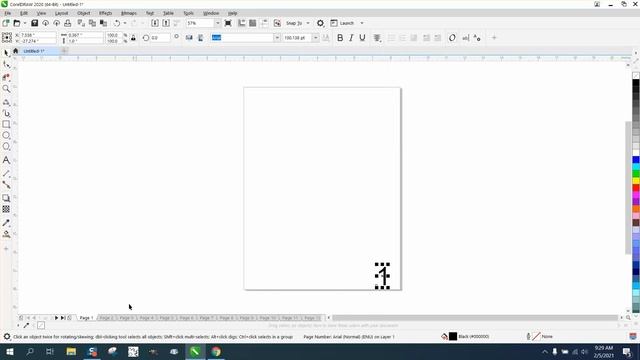Viewport: 640px width, 360px height.
Task: Open the zoom level dropdown
Action: tap(217, 23)
